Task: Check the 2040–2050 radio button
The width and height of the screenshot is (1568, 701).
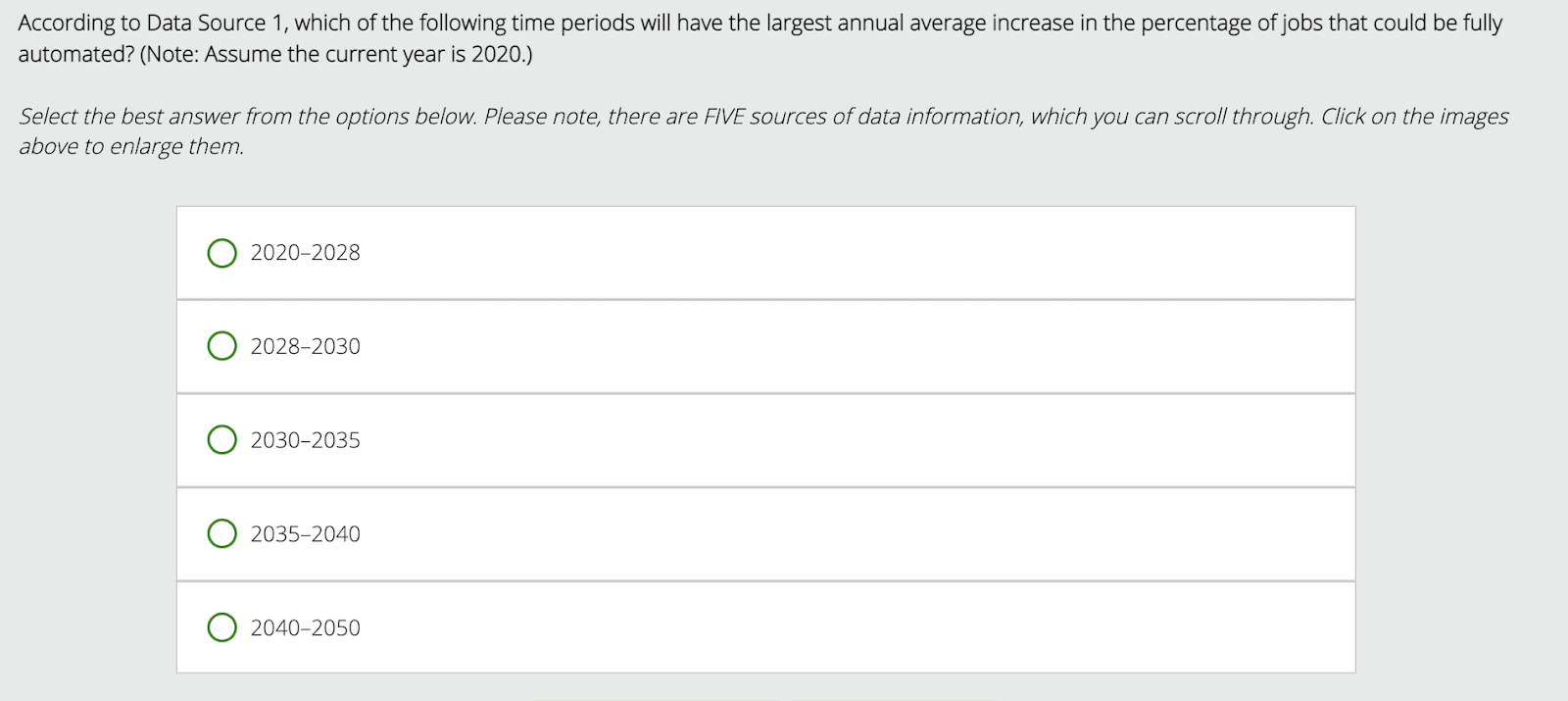Action: point(222,627)
